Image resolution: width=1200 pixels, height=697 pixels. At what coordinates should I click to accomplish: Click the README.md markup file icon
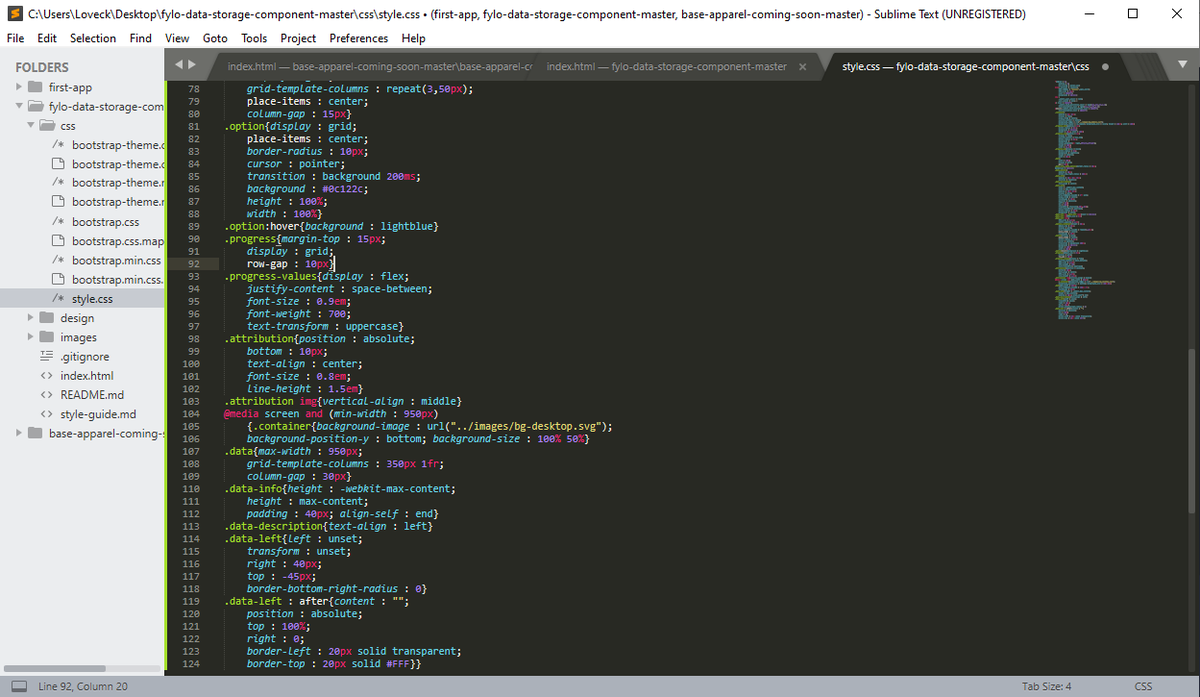[x=46, y=395]
